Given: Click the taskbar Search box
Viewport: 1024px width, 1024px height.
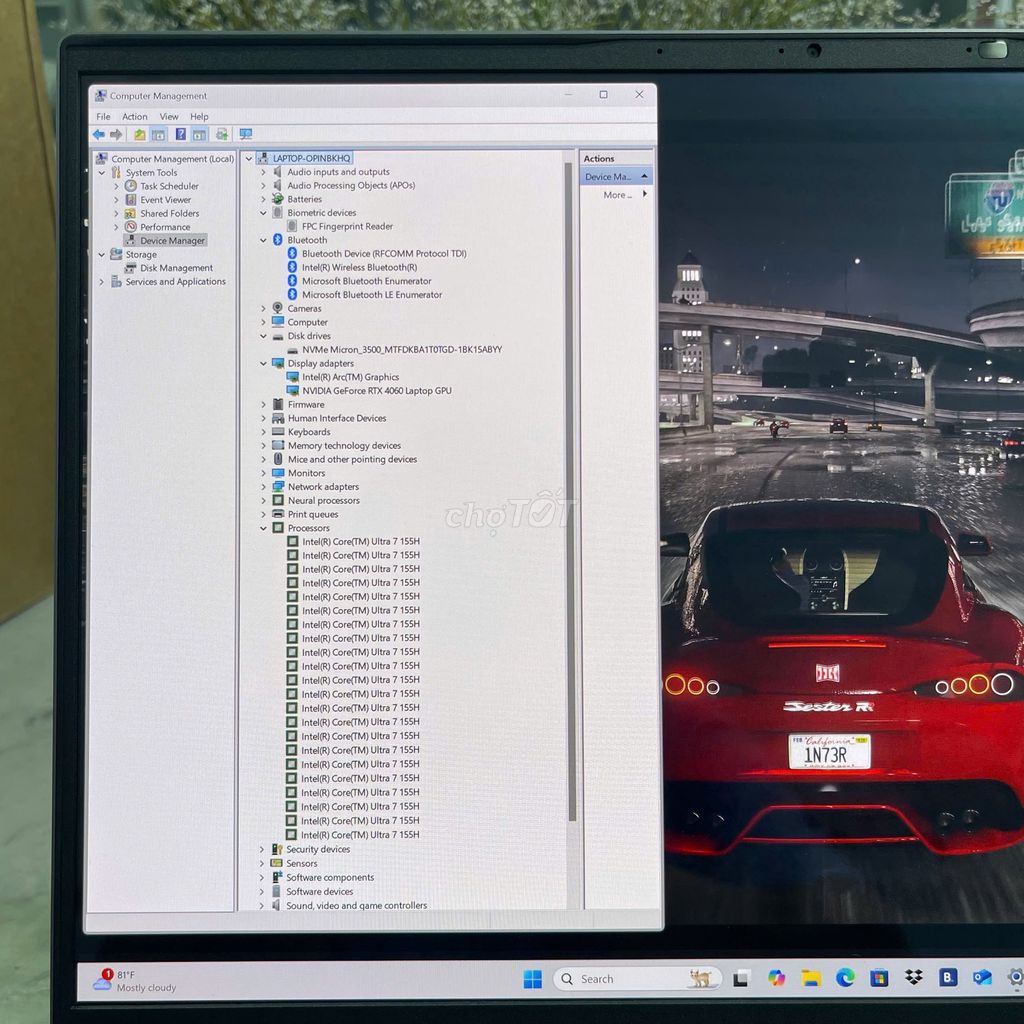Looking at the screenshot, I should point(637,979).
